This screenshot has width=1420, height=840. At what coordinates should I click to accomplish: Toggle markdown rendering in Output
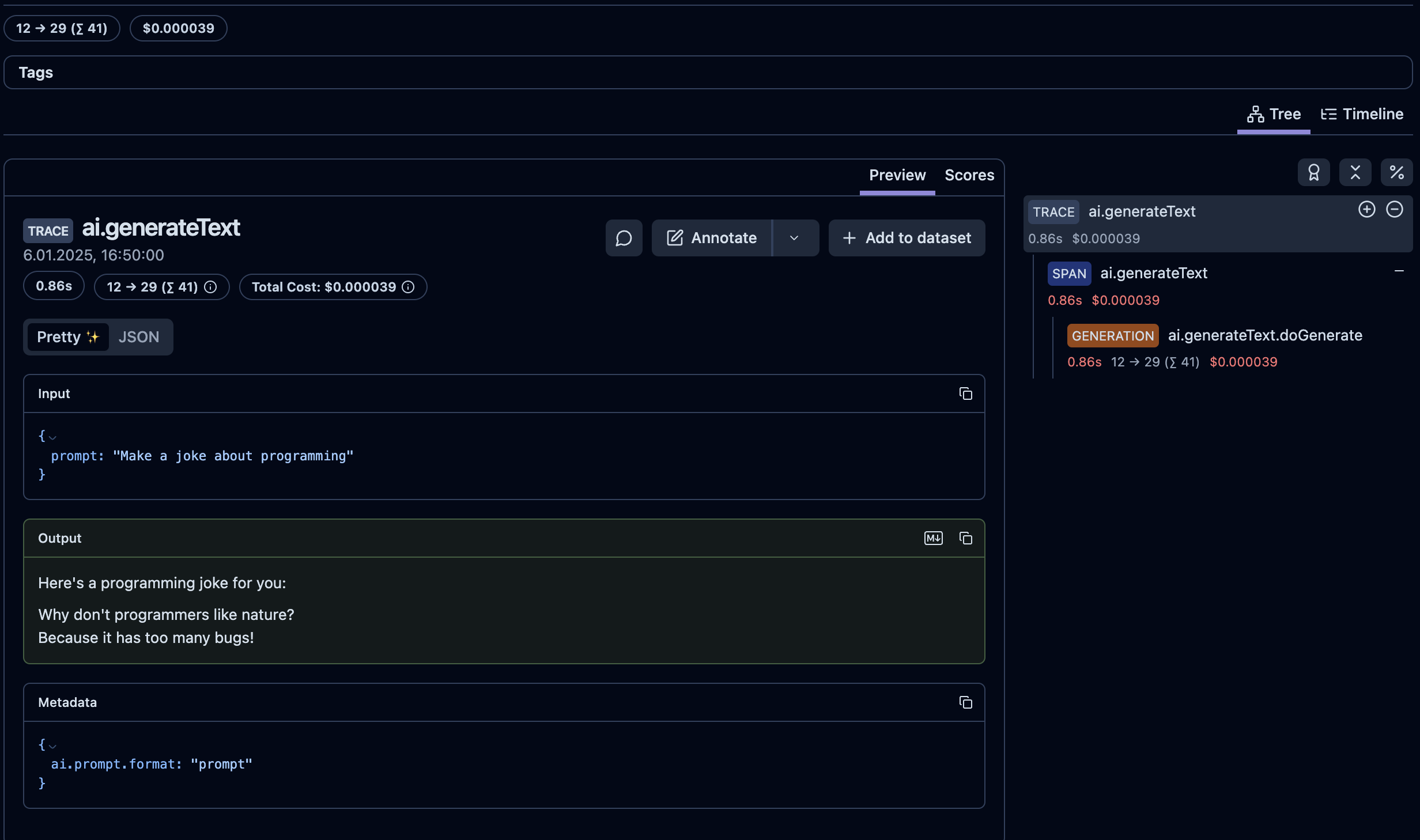933,538
